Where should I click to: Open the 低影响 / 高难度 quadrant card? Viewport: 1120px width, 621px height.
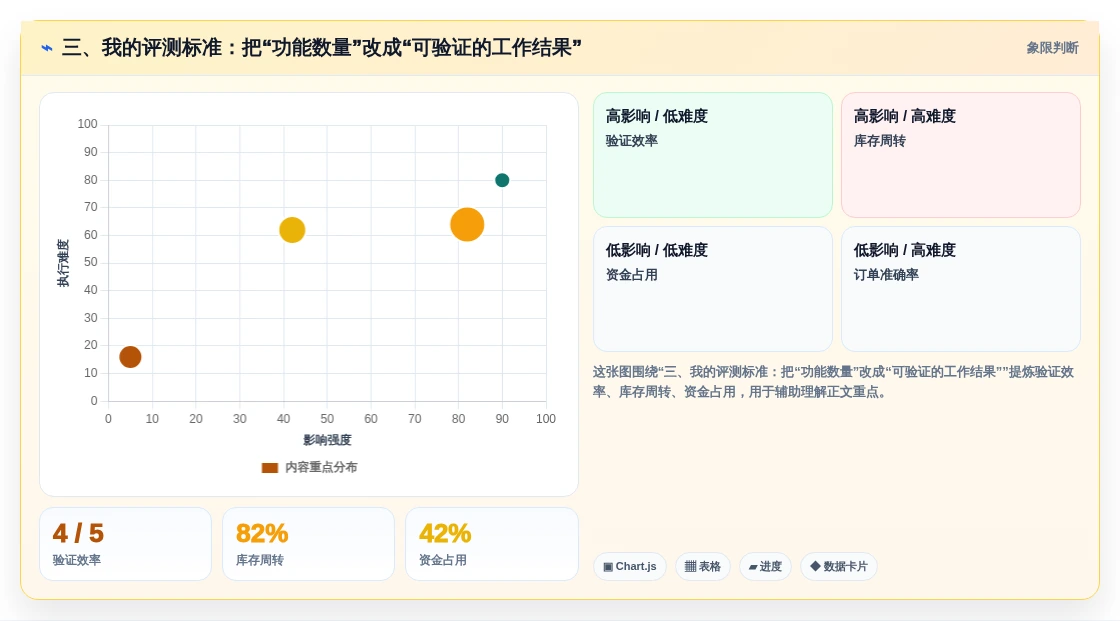click(961, 289)
